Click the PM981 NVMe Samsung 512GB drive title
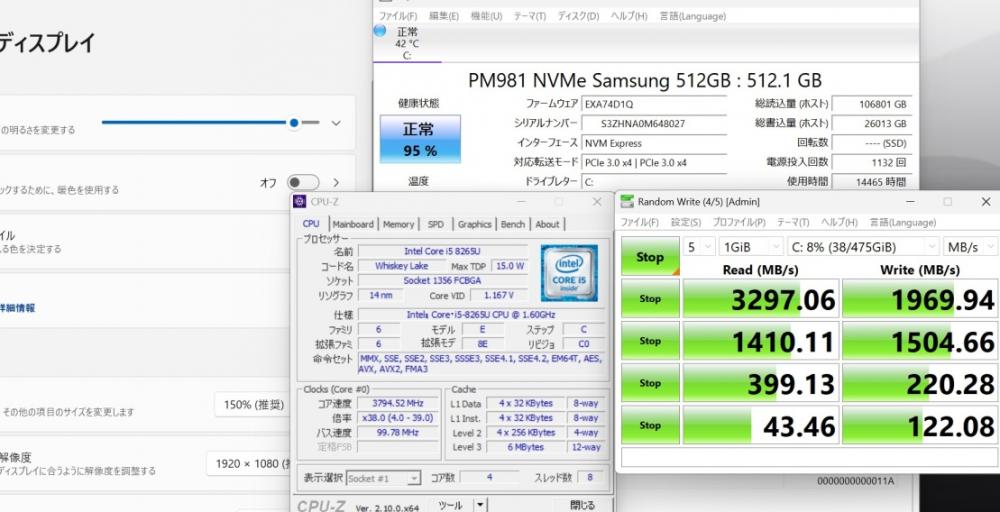This screenshot has width=1000, height=512. click(645, 80)
